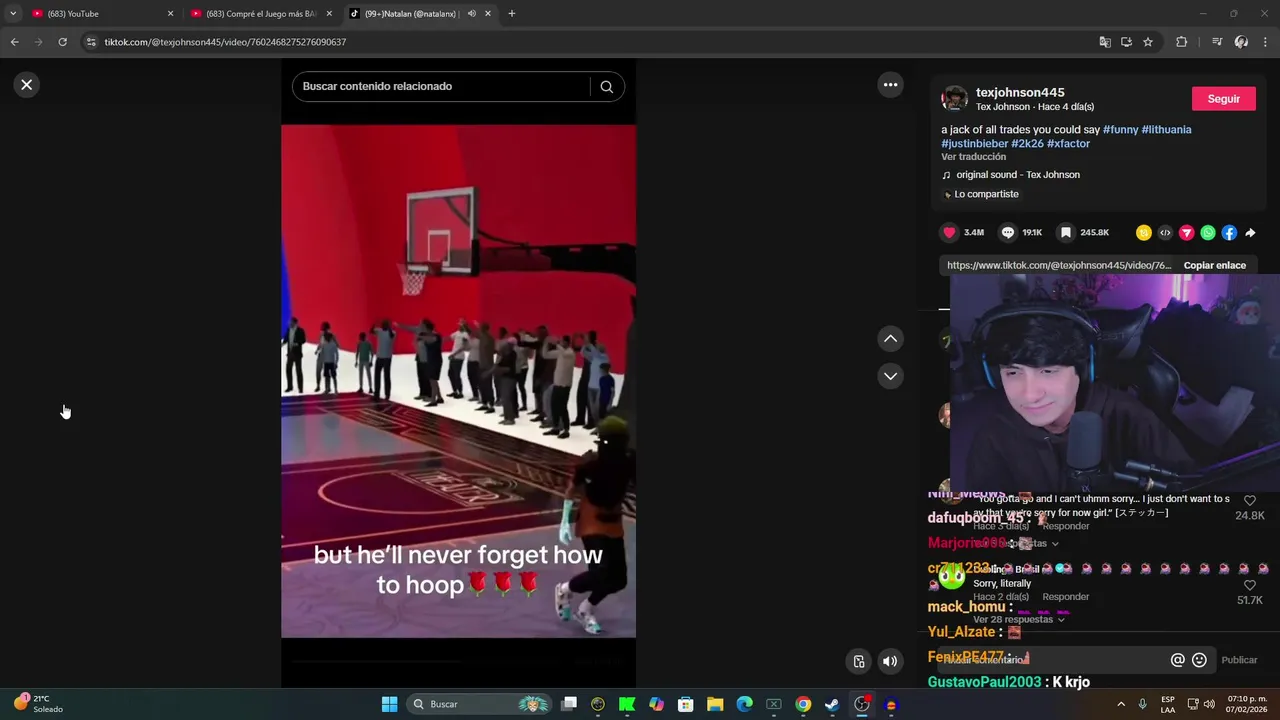Open a new browser tab
Image resolution: width=1280 pixels, height=720 pixels.
click(511, 14)
